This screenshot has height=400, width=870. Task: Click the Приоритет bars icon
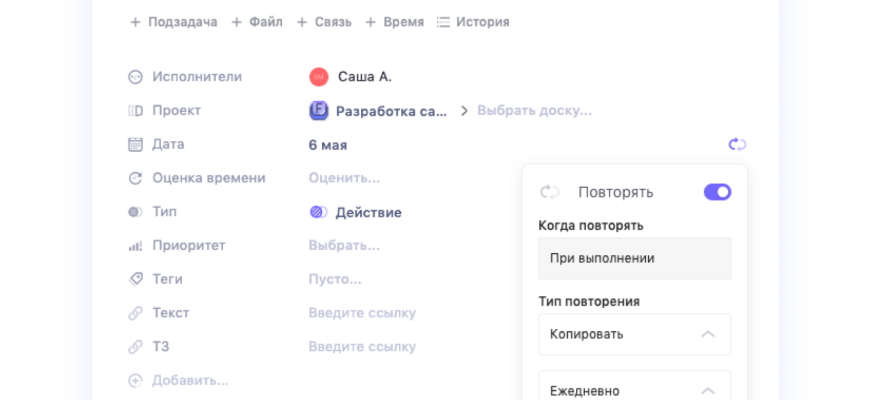(x=136, y=246)
